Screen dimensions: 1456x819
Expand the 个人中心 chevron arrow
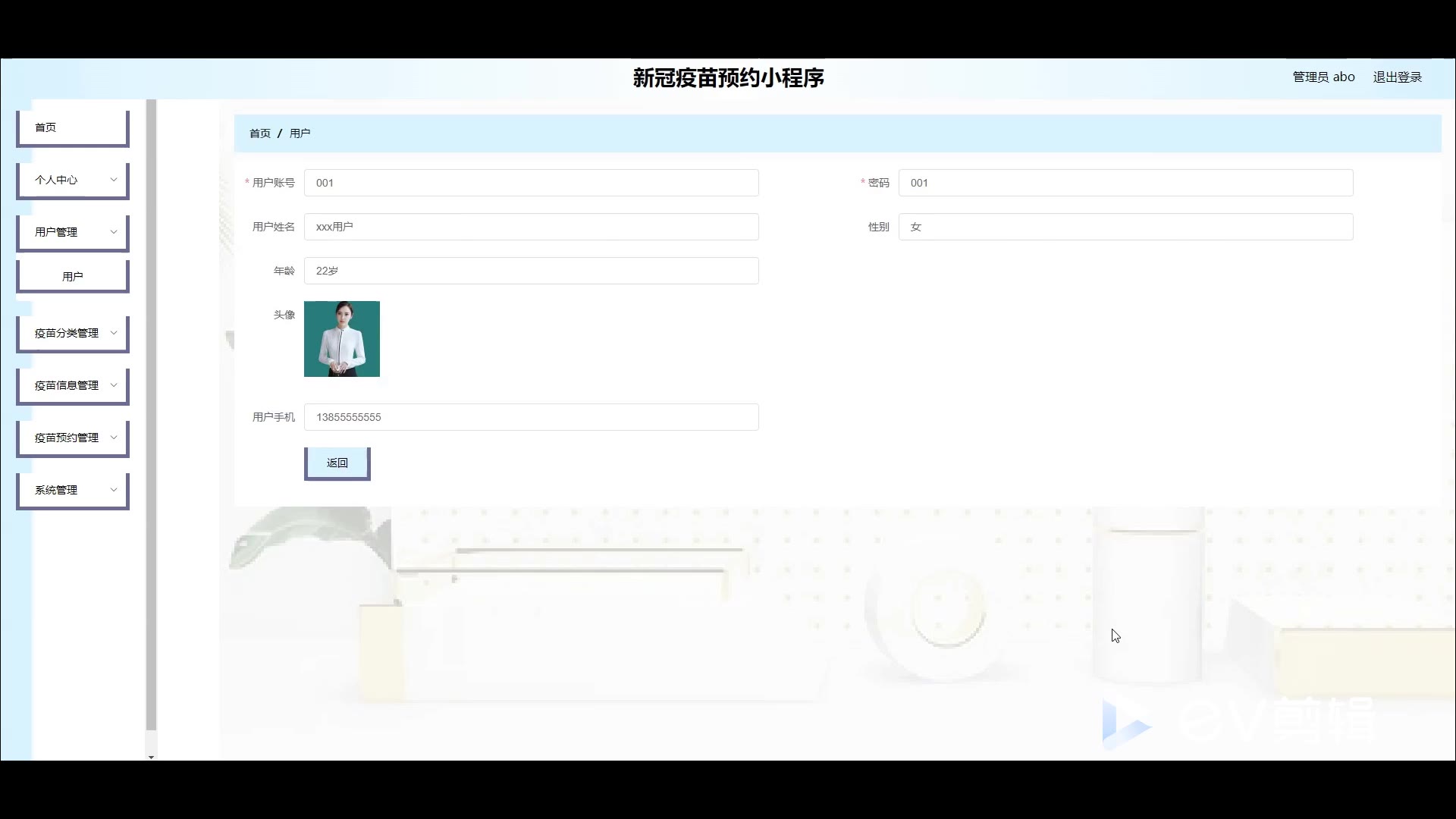(114, 180)
